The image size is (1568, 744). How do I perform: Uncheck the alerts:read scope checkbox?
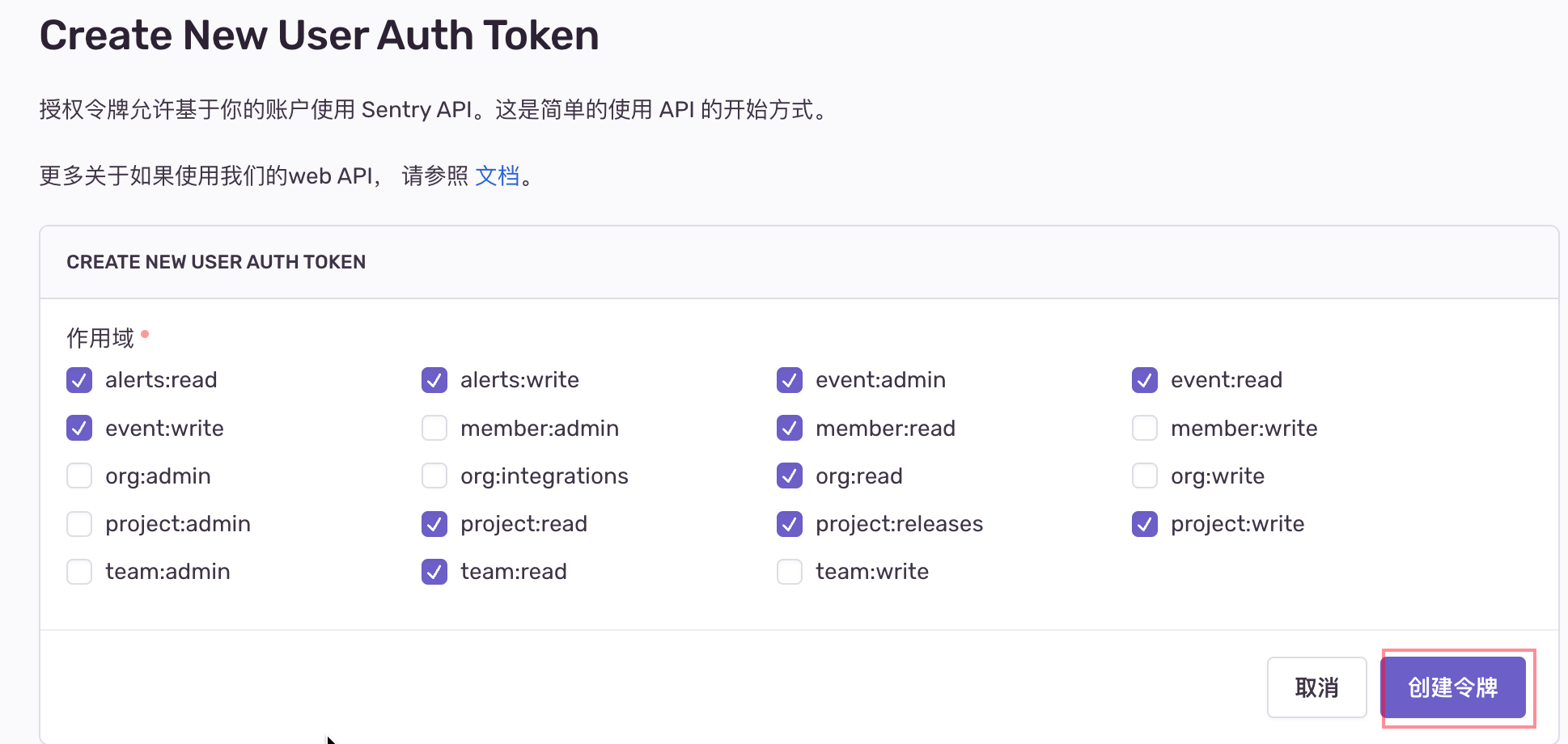click(x=79, y=380)
